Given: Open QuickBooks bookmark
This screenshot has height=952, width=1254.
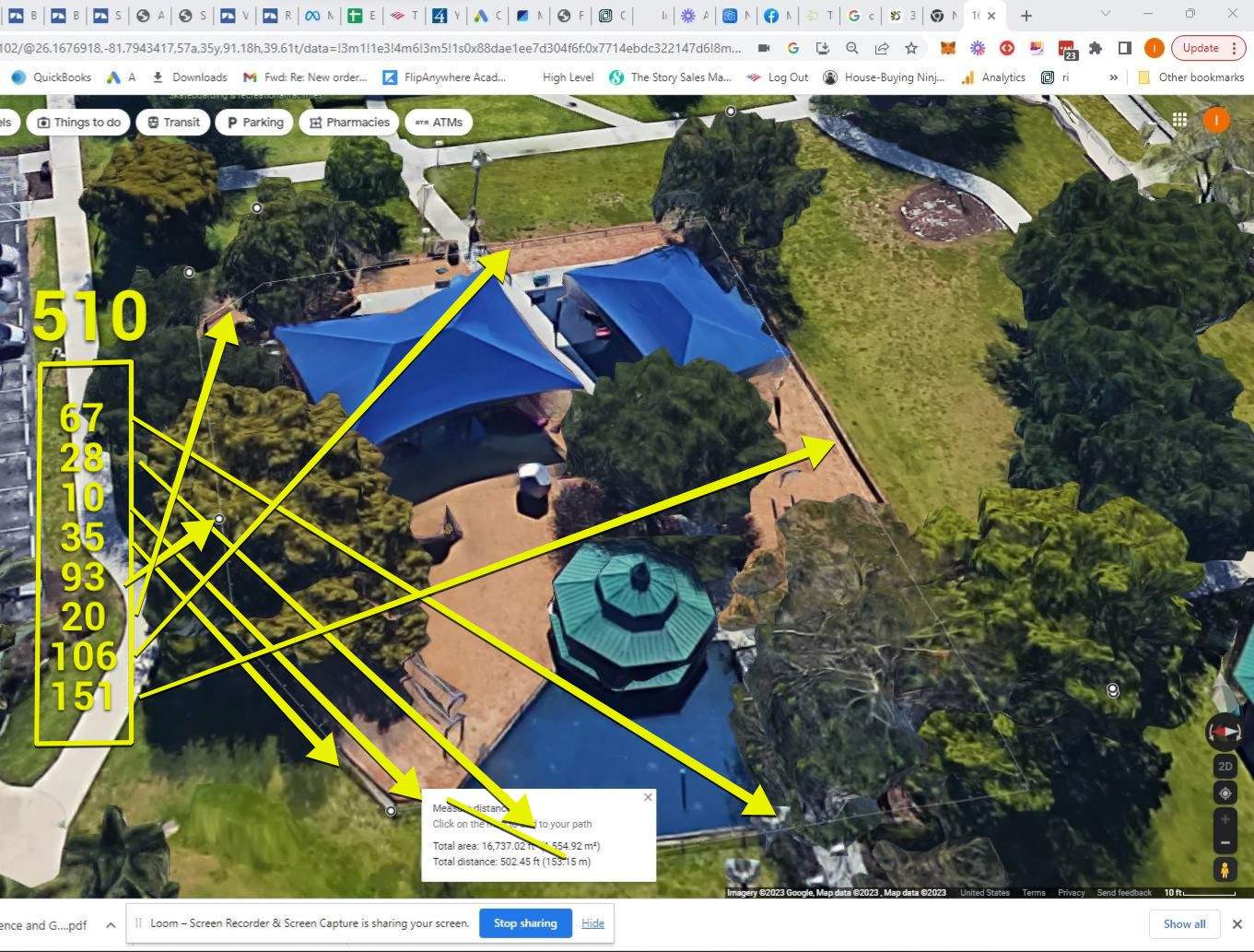Looking at the screenshot, I should tap(52, 77).
